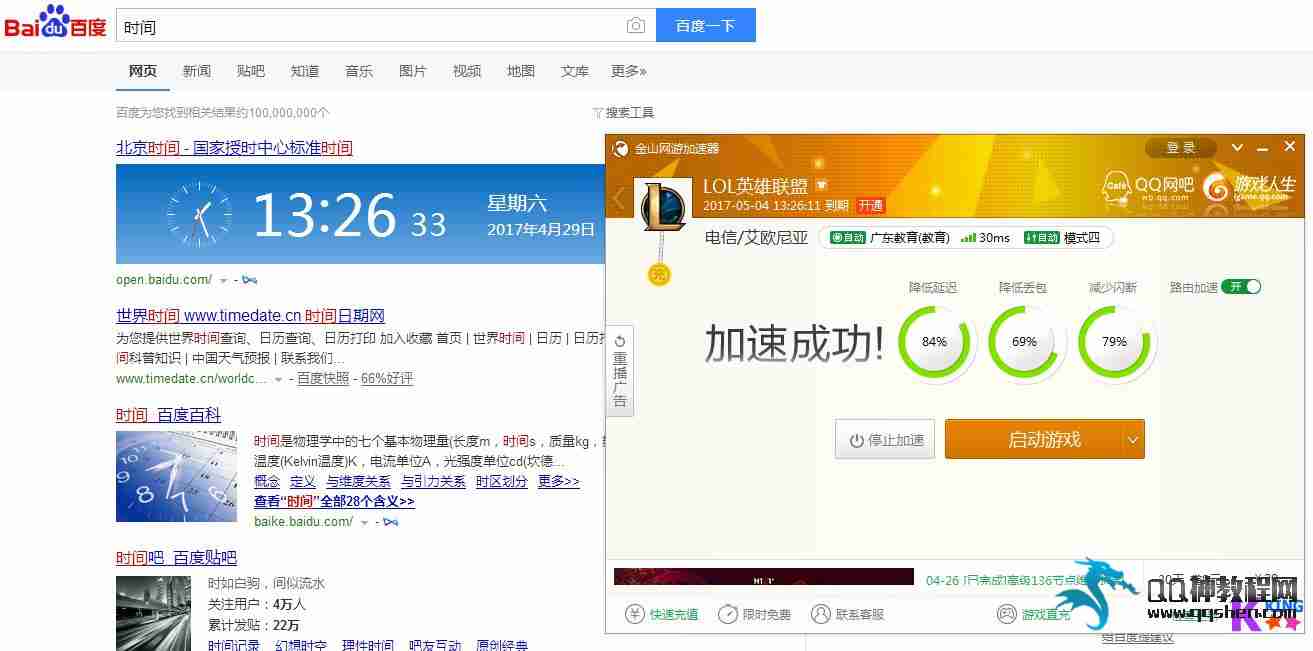Click the paw icon after baike.baidu.com
Screen dimensions: 1313x651
coord(391,522)
